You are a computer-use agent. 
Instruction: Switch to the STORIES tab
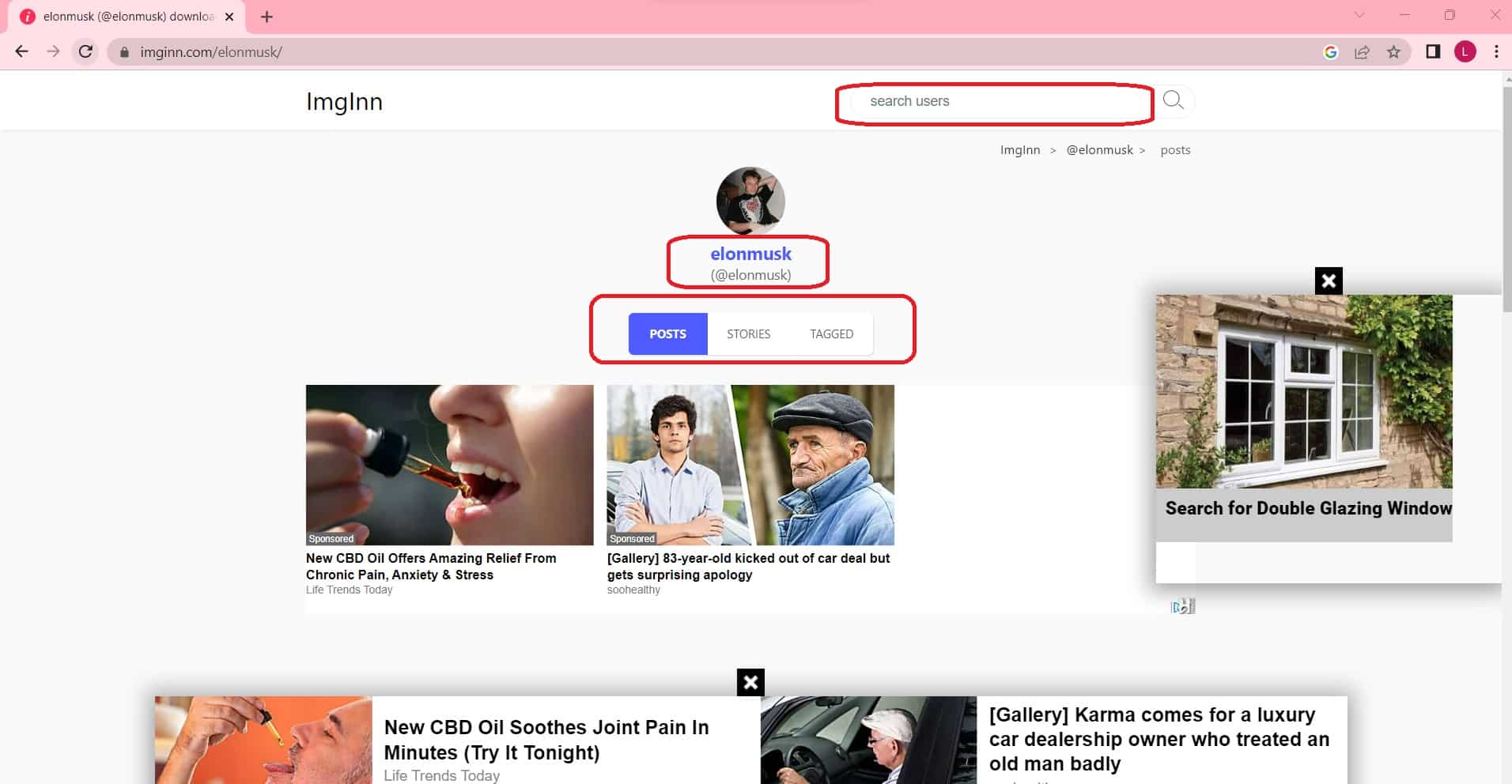[747, 334]
